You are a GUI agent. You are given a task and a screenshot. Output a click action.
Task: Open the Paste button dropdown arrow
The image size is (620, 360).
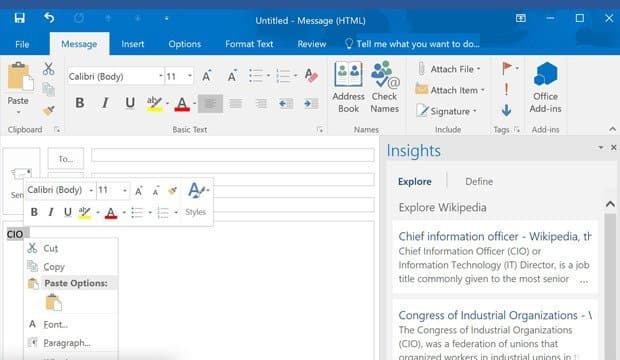[18, 112]
